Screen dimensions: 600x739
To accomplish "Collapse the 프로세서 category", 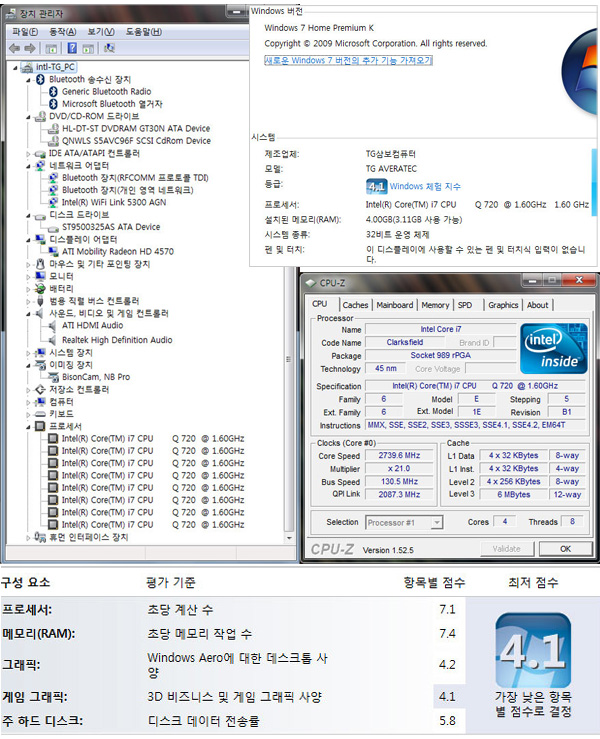I will [x=28, y=427].
